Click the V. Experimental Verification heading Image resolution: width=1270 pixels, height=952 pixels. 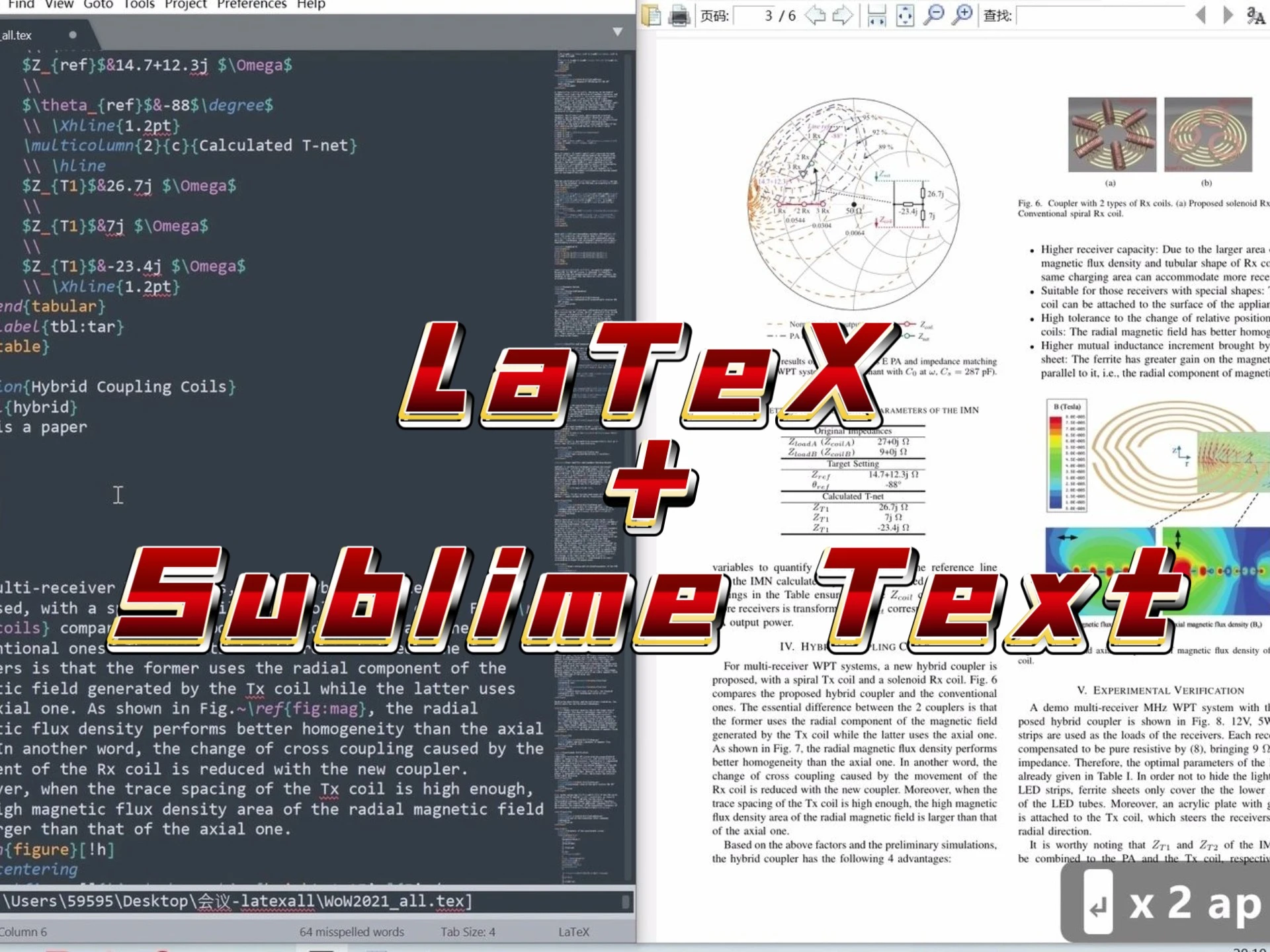pyautogui.click(x=1160, y=690)
